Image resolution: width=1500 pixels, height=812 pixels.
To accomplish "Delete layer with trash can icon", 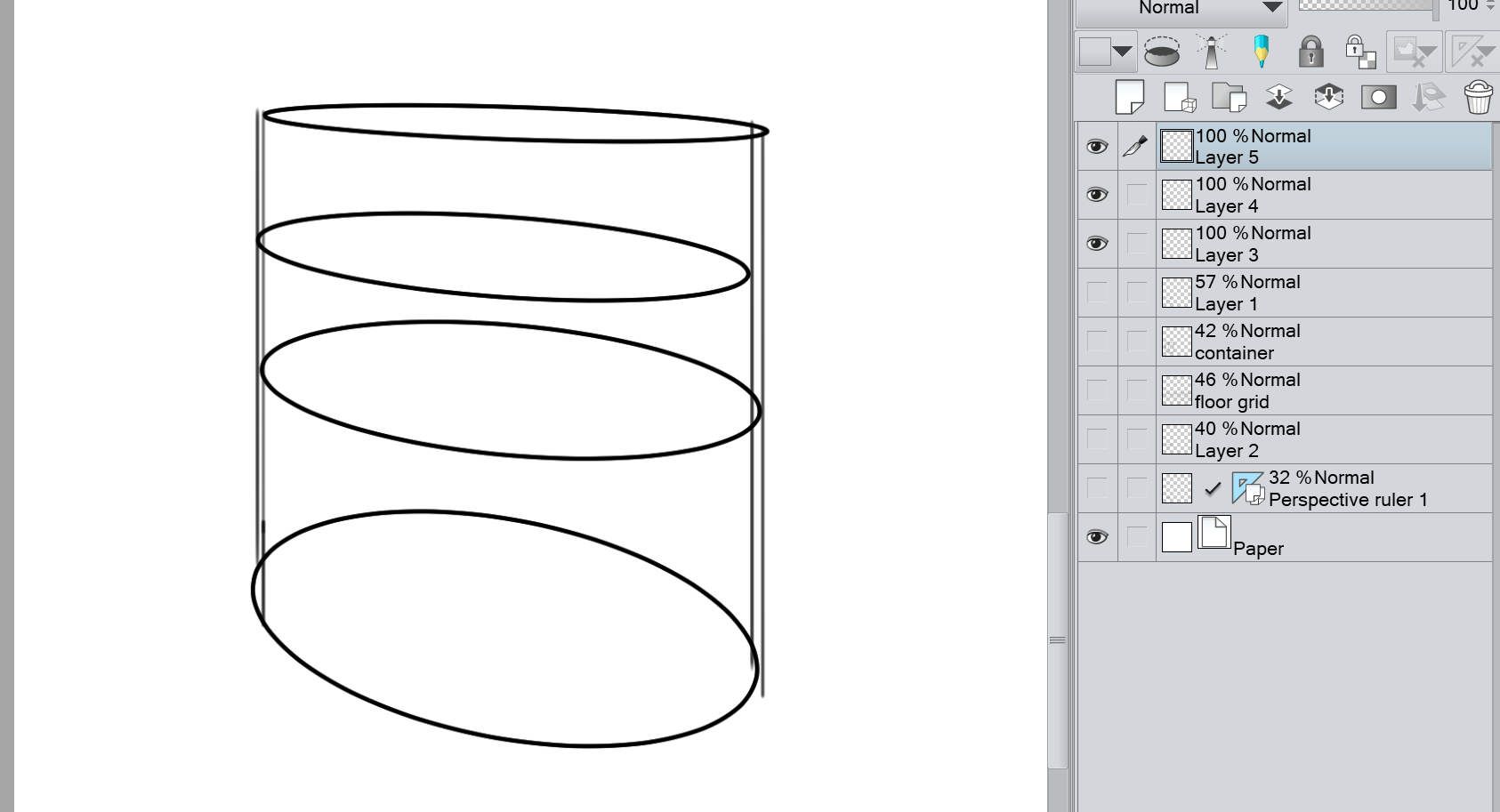I will point(1478,98).
